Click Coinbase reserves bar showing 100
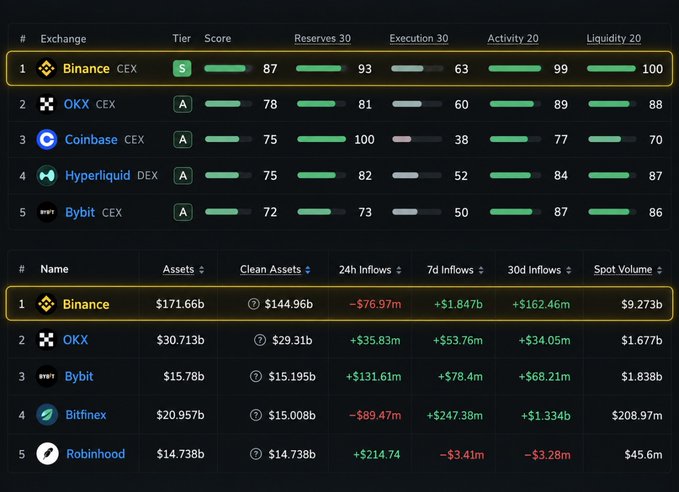Viewport: 679px width, 492px height. (321, 139)
